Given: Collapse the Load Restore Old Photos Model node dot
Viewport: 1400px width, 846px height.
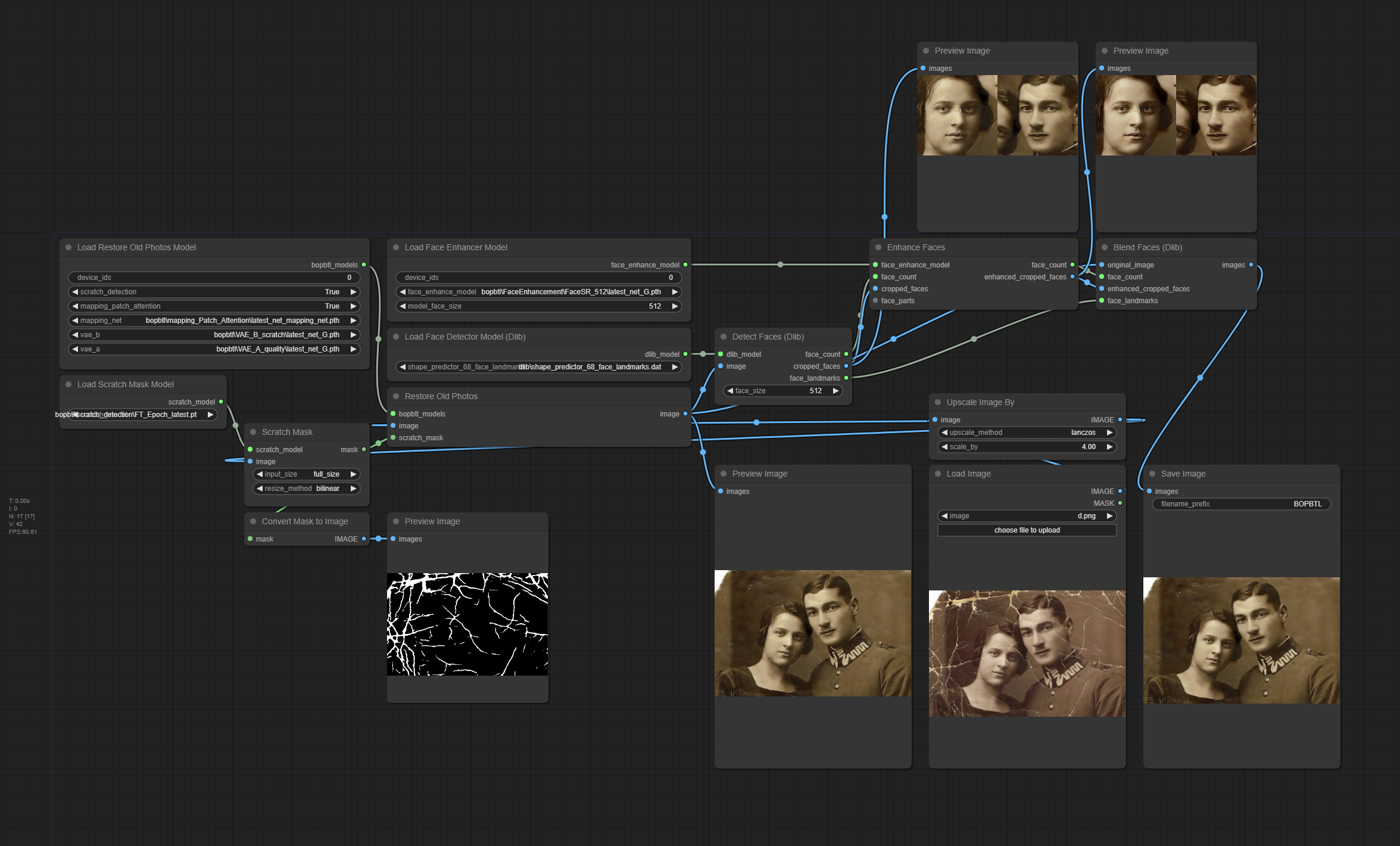Looking at the screenshot, I should coord(68,247).
